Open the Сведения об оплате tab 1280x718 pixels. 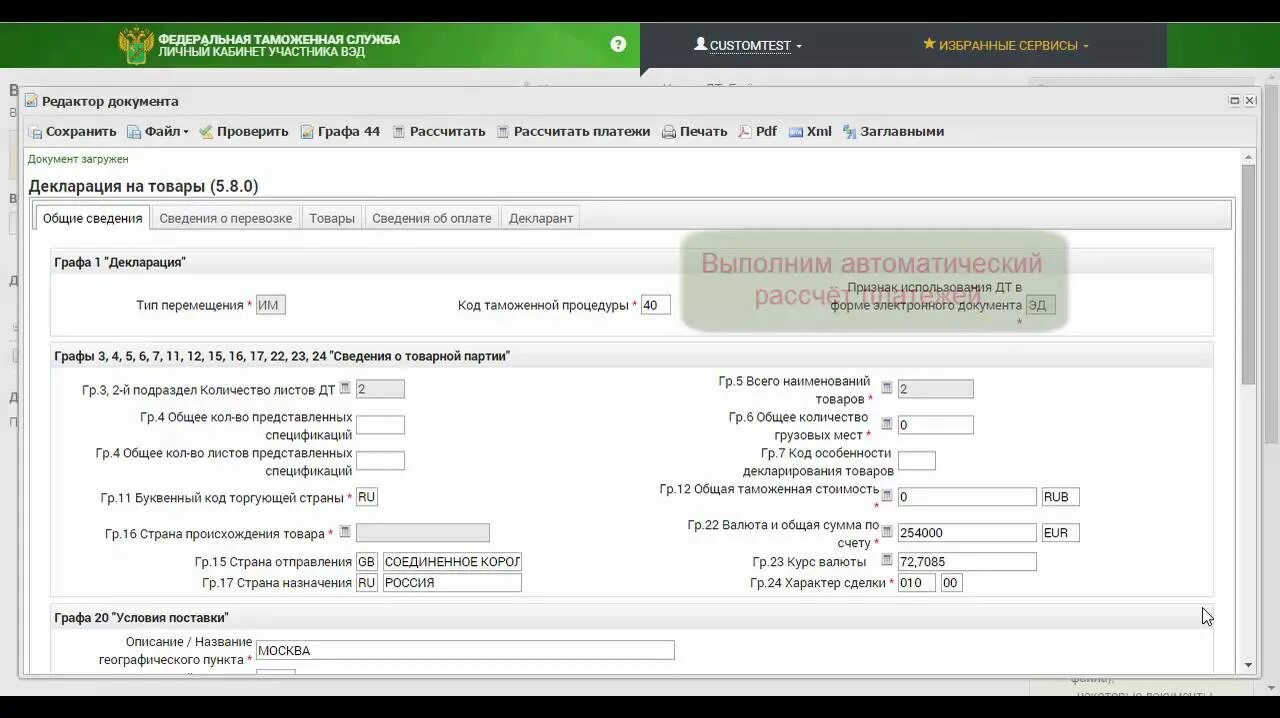[432, 218]
